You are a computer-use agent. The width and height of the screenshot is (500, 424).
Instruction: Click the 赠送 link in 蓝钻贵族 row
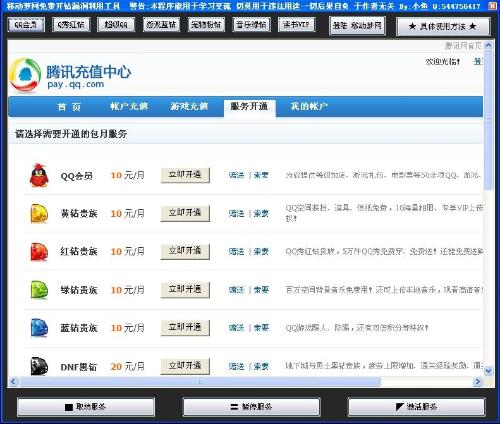click(x=237, y=328)
